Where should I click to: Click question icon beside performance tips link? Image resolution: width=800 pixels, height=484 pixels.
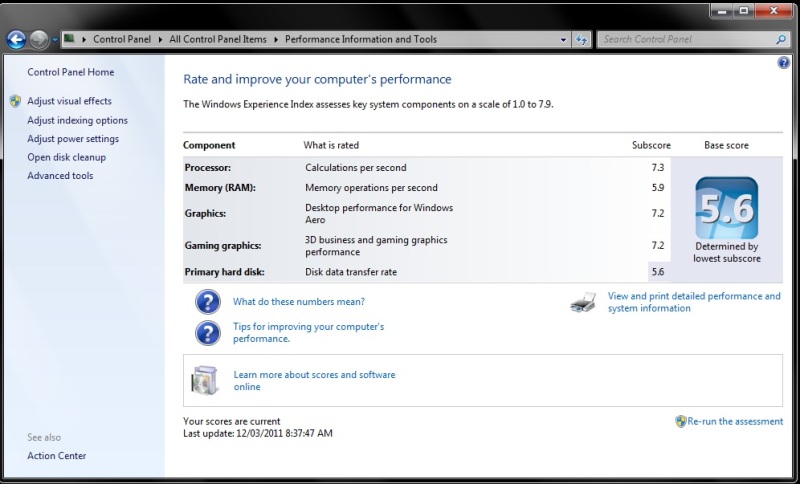pyautogui.click(x=207, y=332)
